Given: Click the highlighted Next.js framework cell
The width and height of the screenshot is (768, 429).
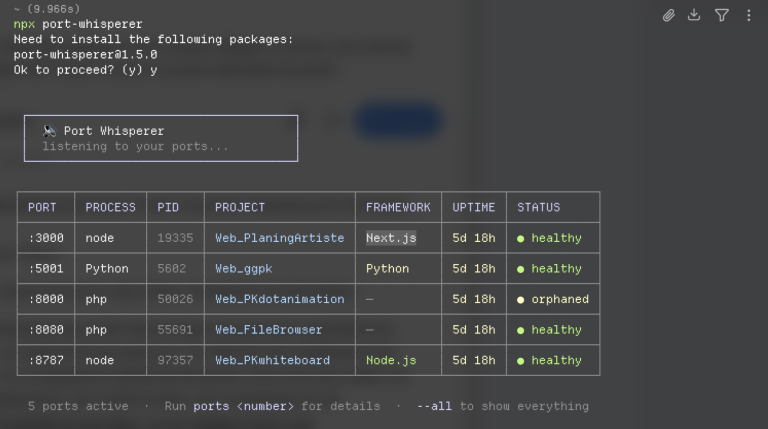Looking at the screenshot, I should [x=391, y=238].
